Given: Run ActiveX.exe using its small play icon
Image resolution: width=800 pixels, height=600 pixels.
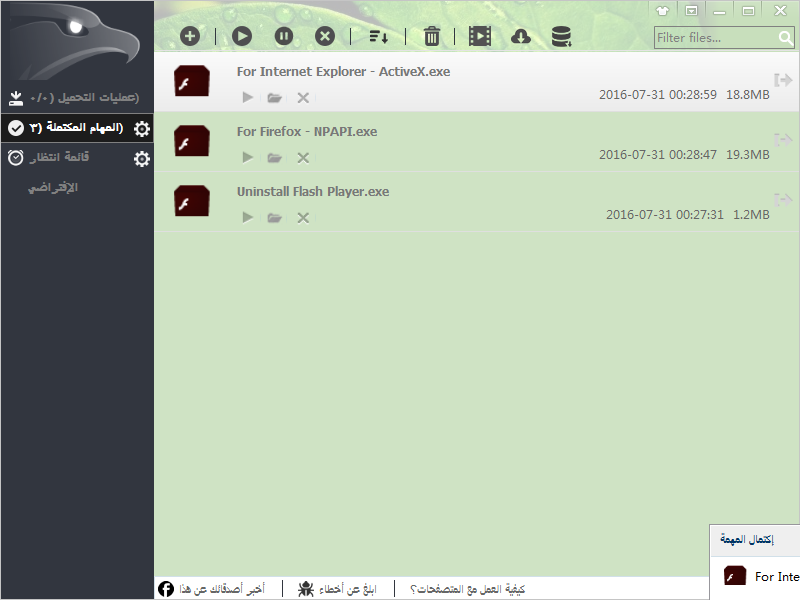Looking at the screenshot, I should click(x=248, y=97).
